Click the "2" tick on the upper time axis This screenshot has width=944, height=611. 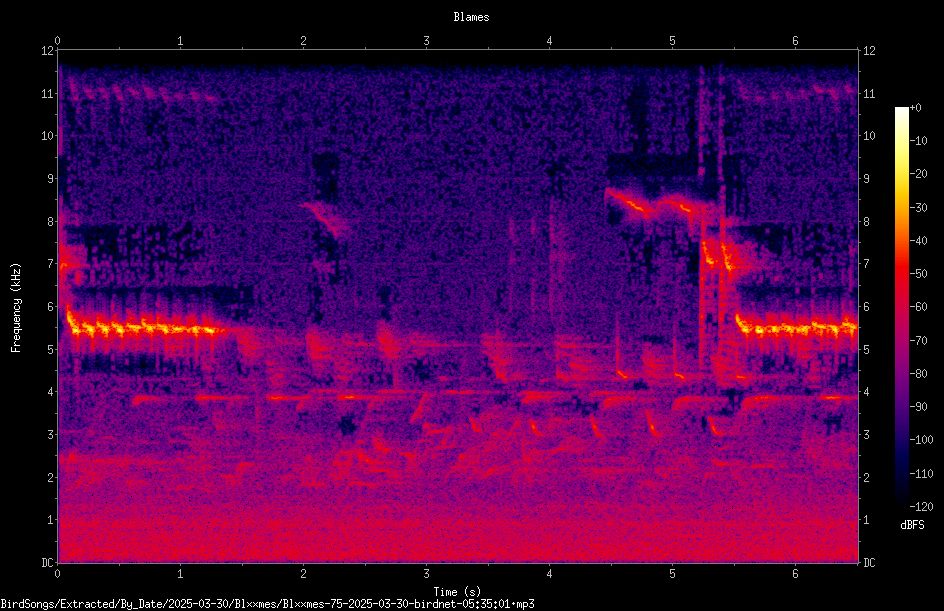[303, 40]
